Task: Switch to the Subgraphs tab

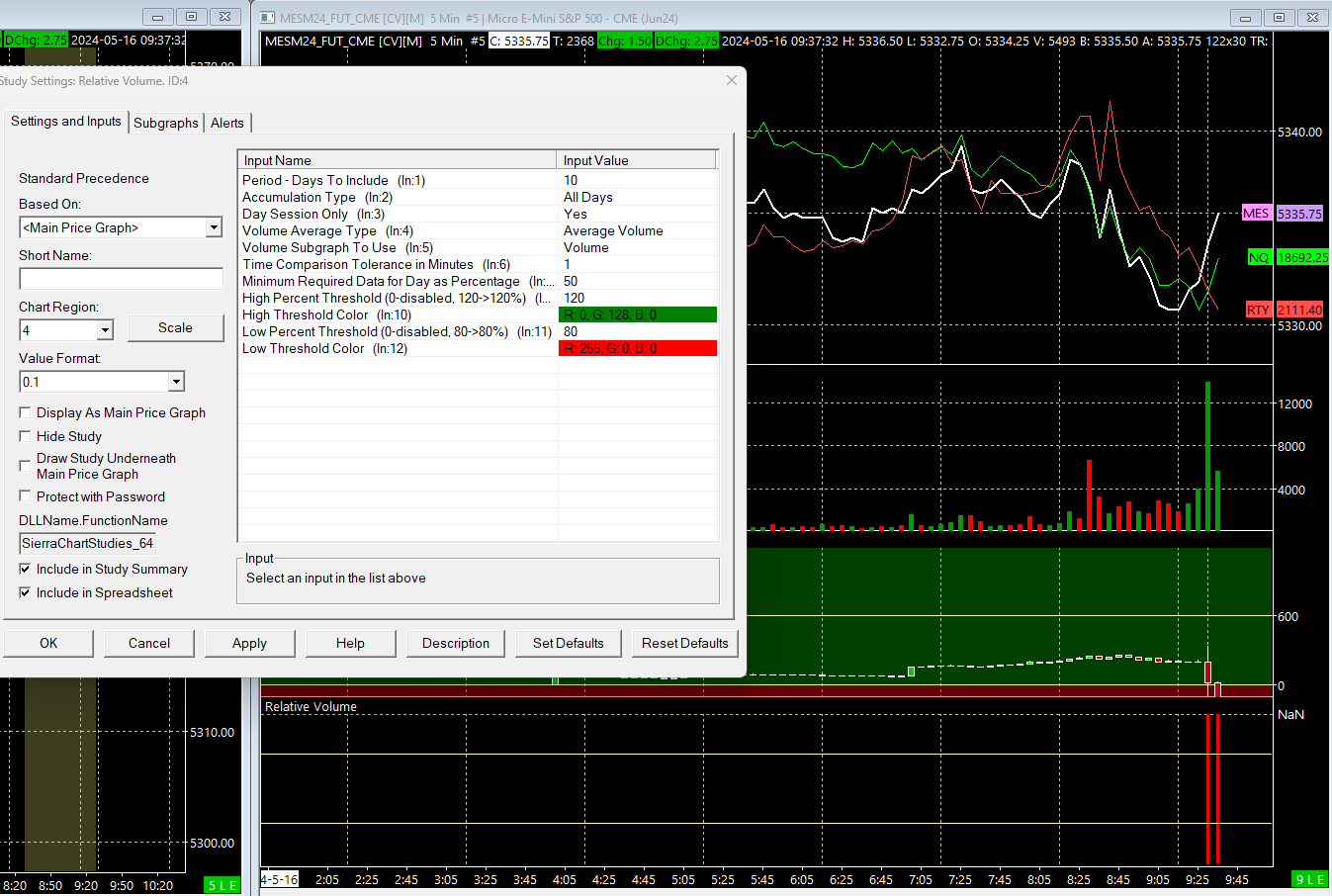Action: [165, 123]
